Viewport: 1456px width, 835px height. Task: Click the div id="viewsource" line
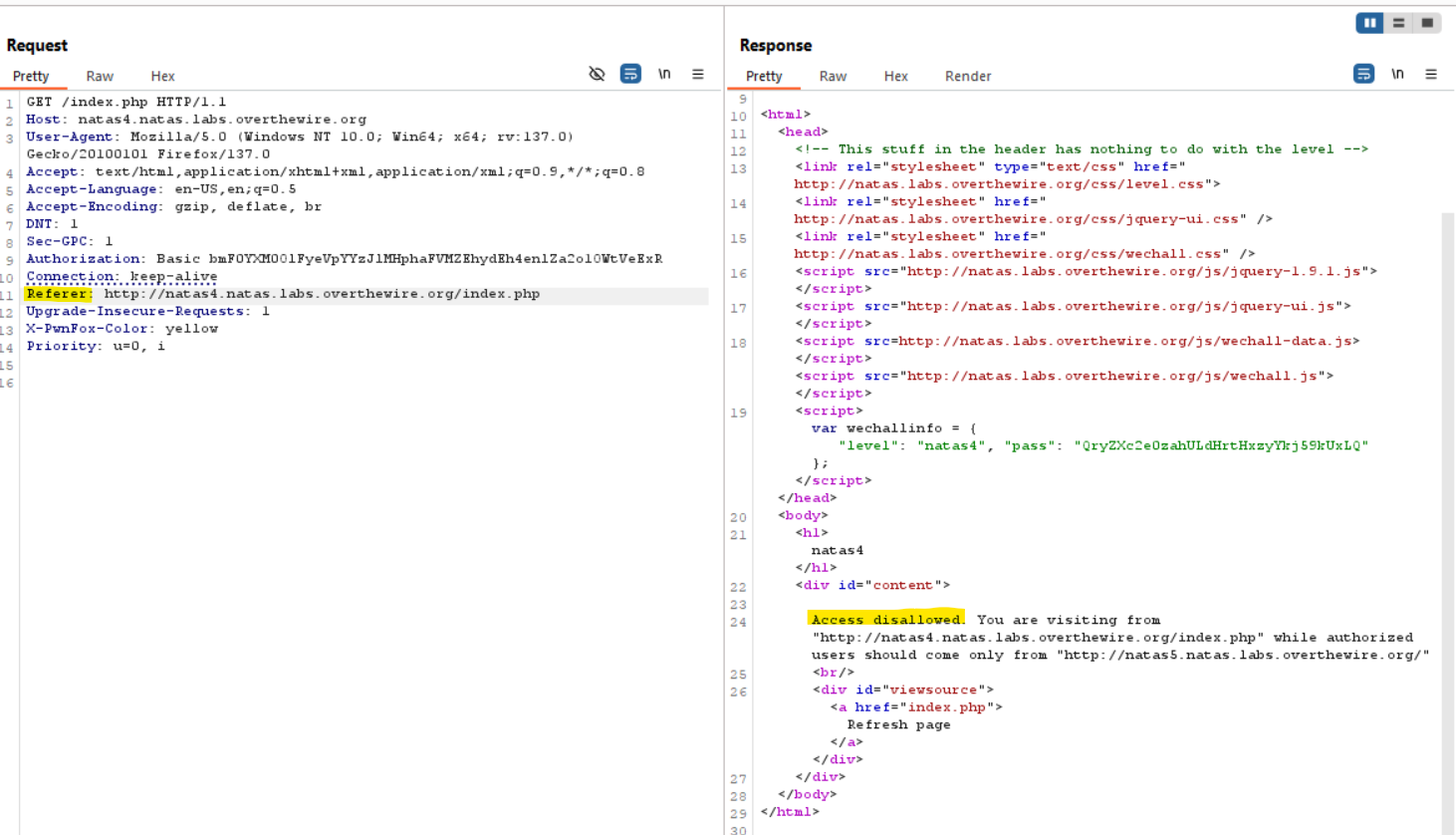903,690
